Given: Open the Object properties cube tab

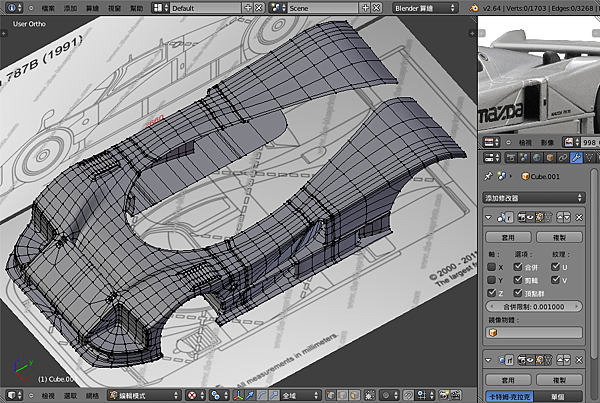Looking at the screenshot, I should tap(550, 157).
